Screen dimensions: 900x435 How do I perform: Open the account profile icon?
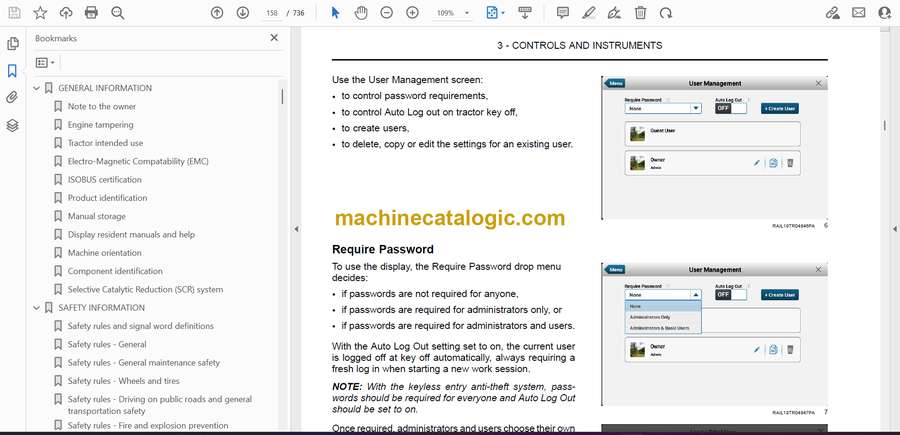[x=885, y=13]
